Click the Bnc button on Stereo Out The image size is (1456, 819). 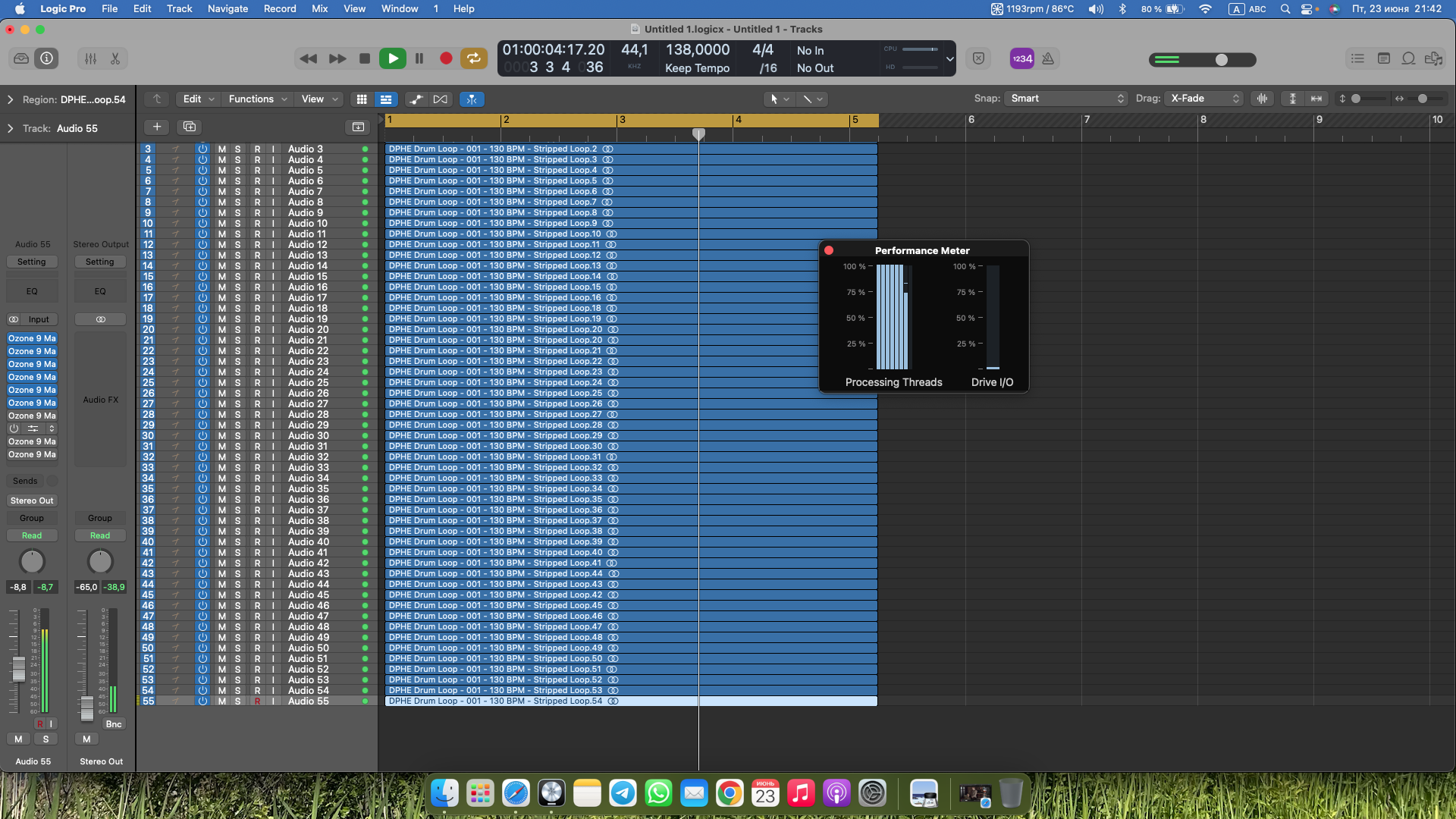[x=114, y=724]
